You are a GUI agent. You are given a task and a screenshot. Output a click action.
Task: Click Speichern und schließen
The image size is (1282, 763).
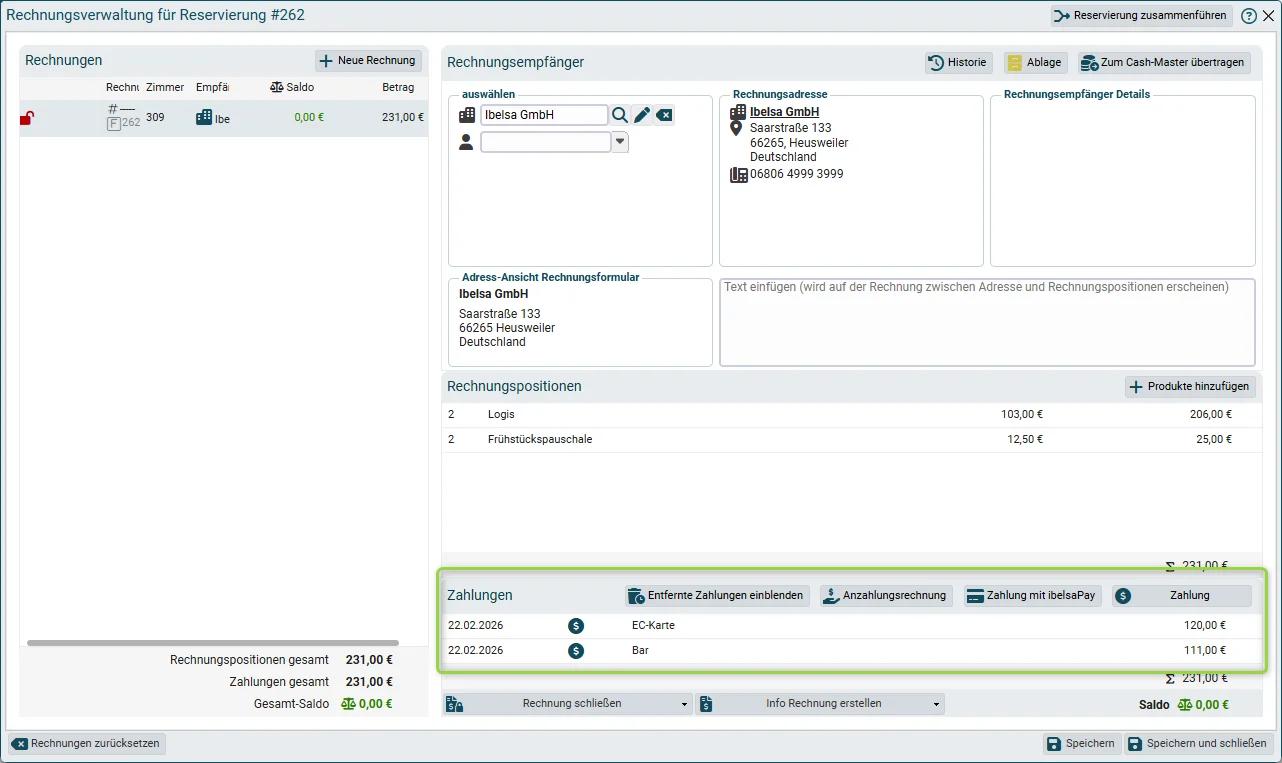[x=1200, y=744]
